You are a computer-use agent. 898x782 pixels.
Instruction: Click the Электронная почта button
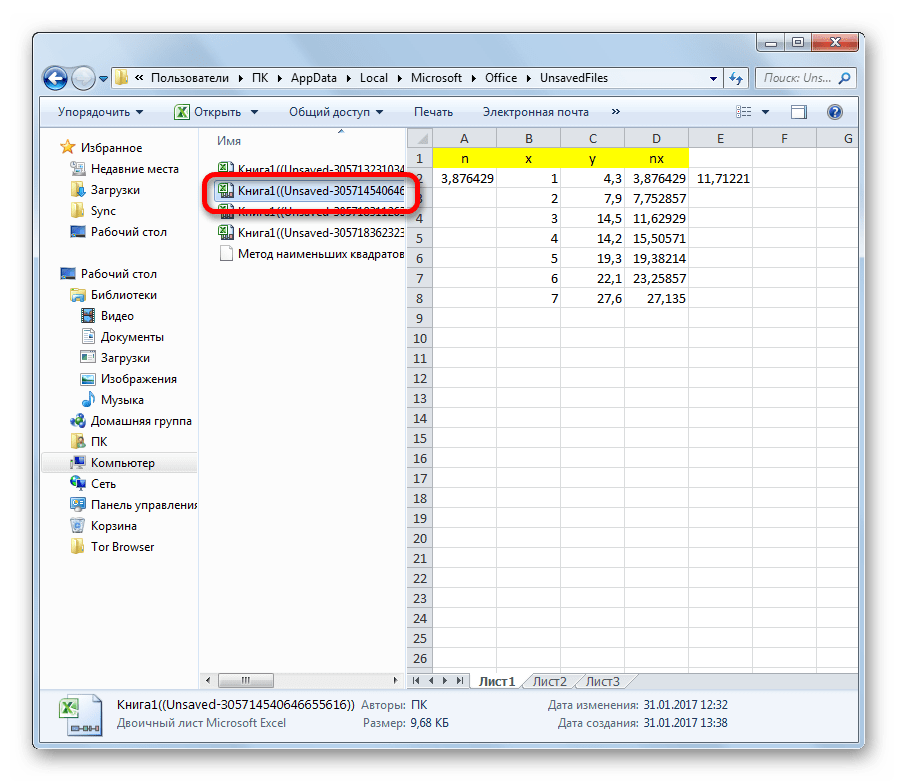535,112
